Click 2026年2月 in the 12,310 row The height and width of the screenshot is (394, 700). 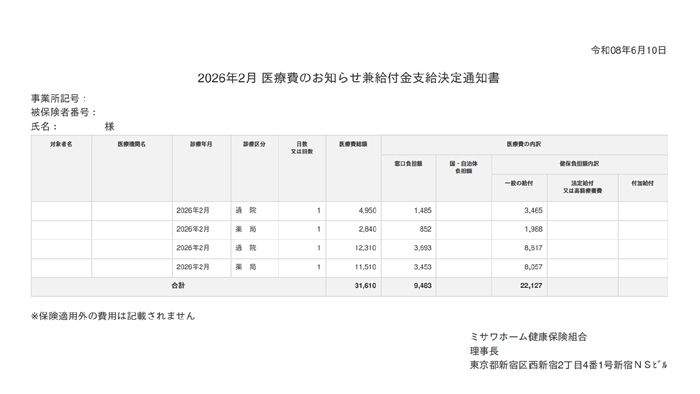(193, 248)
